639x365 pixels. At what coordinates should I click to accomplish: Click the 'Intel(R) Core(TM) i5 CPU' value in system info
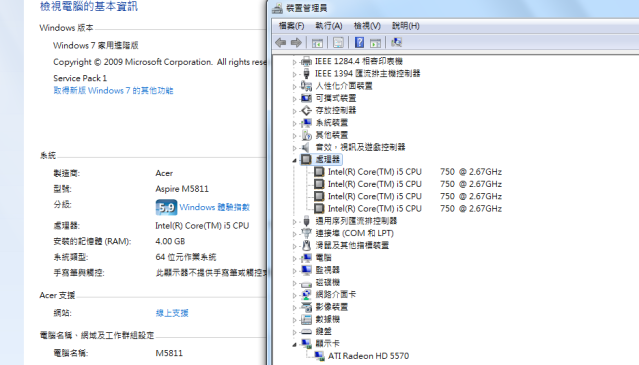pyautogui.click(x=202, y=226)
